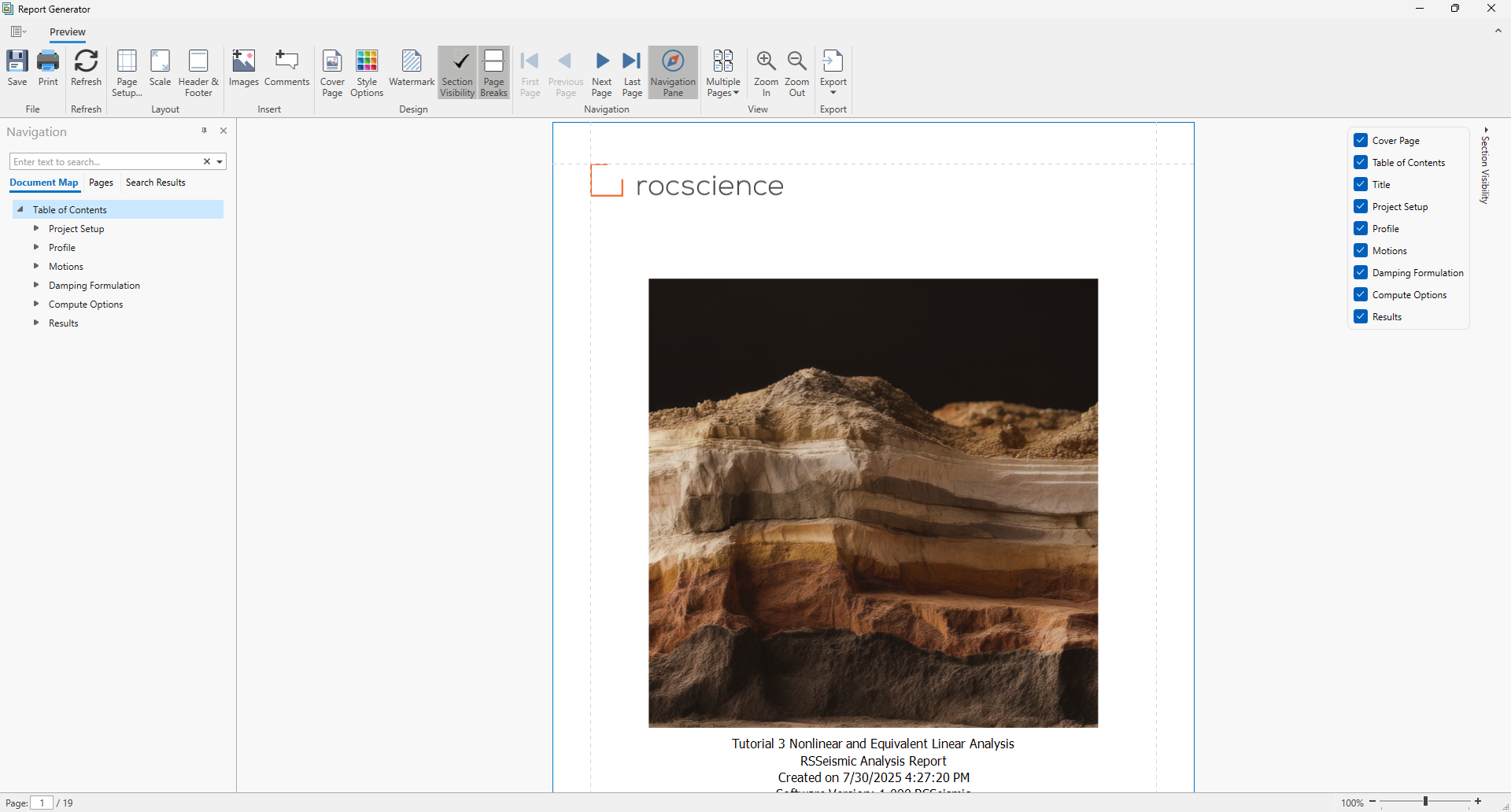Image resolution: width=1511 pixels, height=812 pixels.
Task: Adjust the zoom slider handle
Action: pos(1425,802)
